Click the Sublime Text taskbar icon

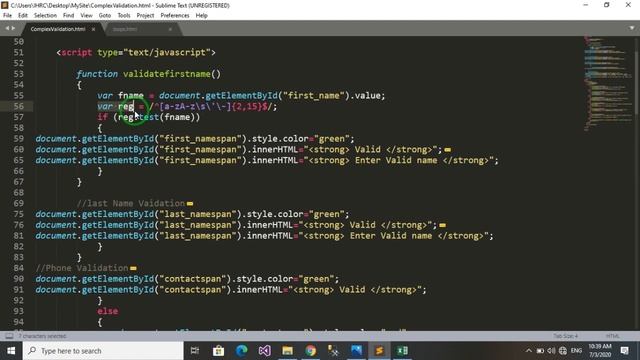[379, 351]
